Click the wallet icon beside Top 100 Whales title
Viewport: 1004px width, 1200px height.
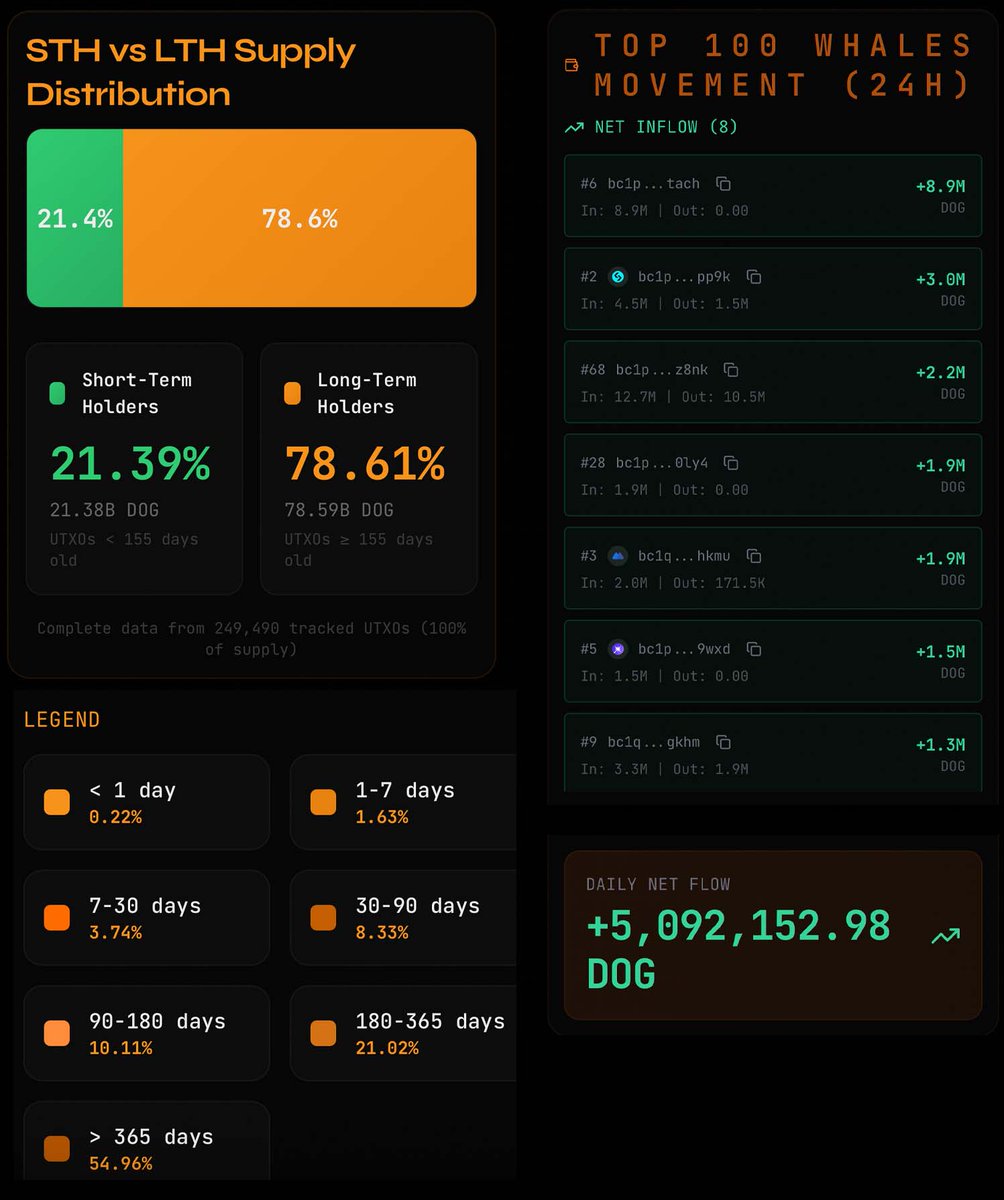(572, 65)
